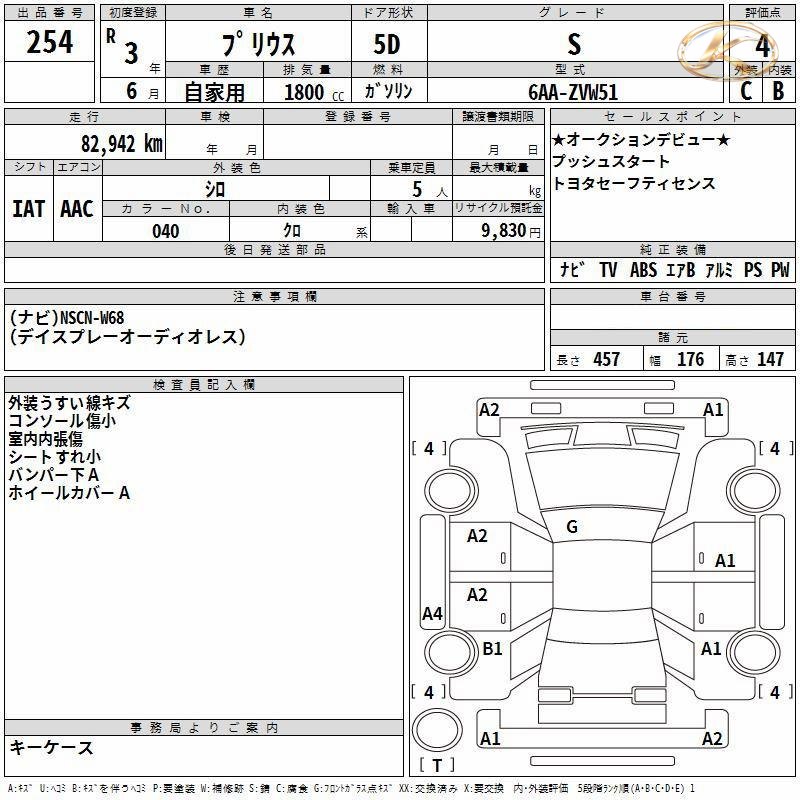Viewport: 800px width, 800px height.
Task: Click TV in genuine equipment row
Action: pyautogui.click(x=608, y=269)
